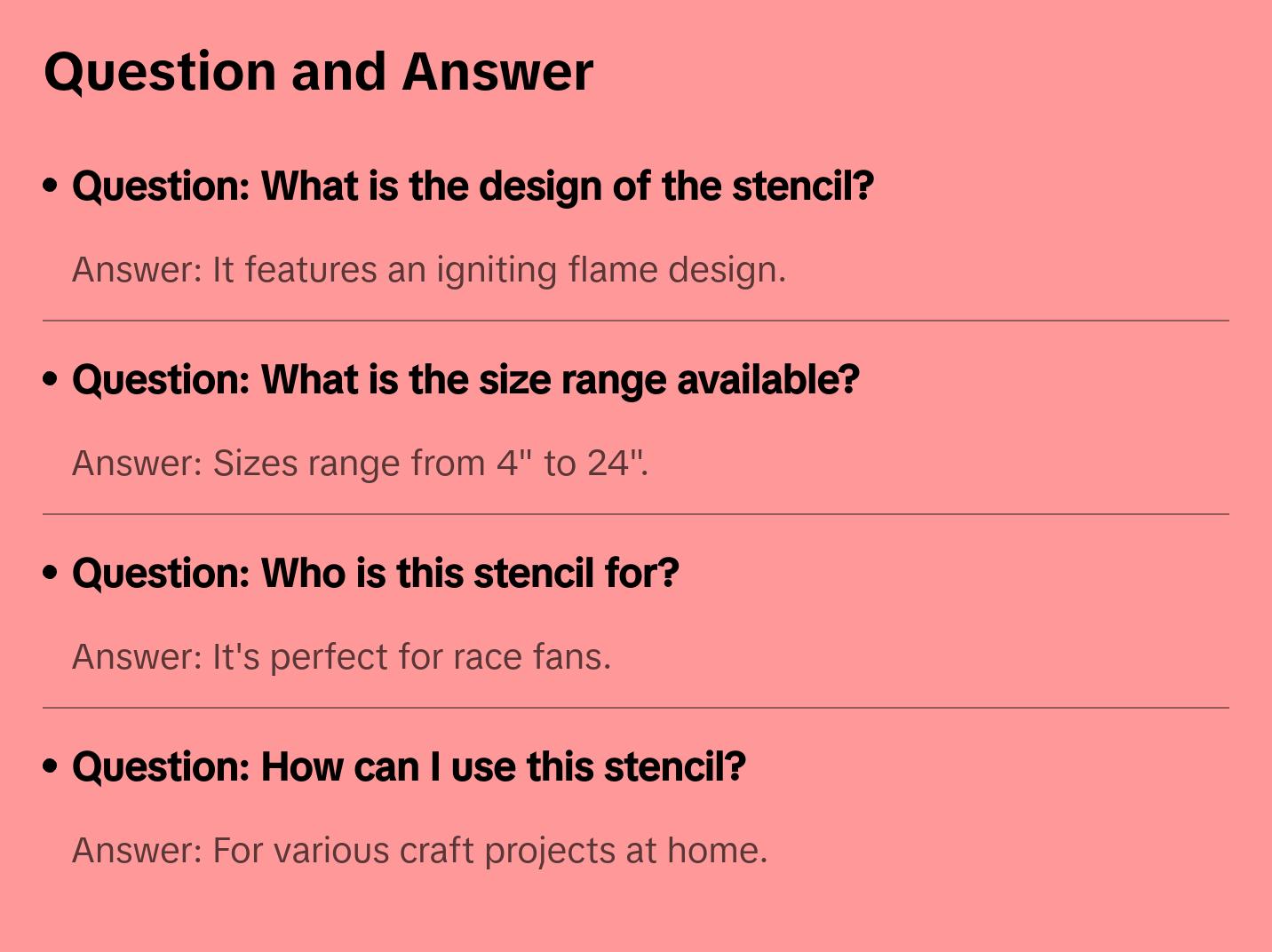Click the answer about 4" to 24" sizes

[360, 464]
